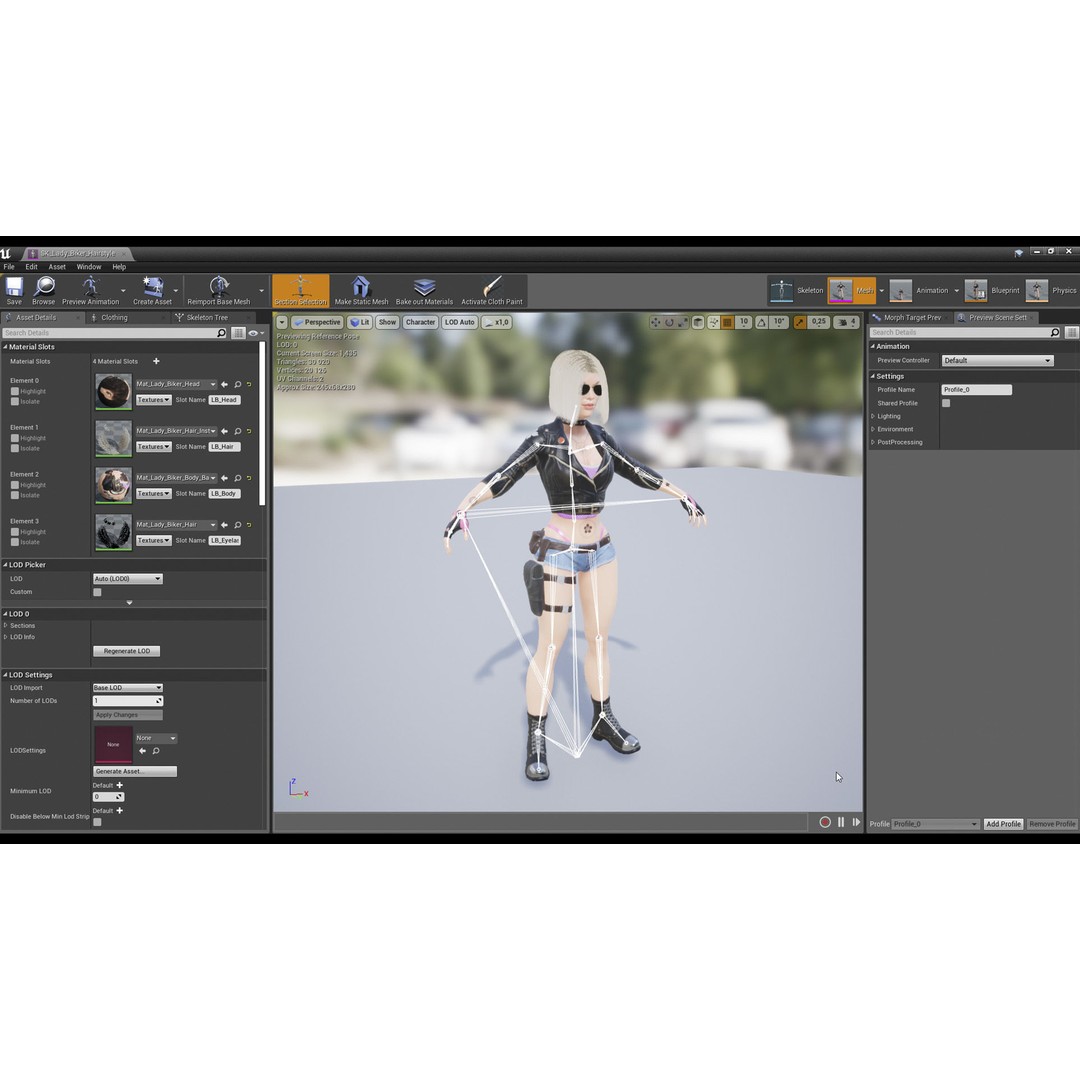Image resolution: width=1080 pixels, height=1080 pixels.
Task: Click the Element 2 body material thumbnail
Action: (x=113, y=485)
